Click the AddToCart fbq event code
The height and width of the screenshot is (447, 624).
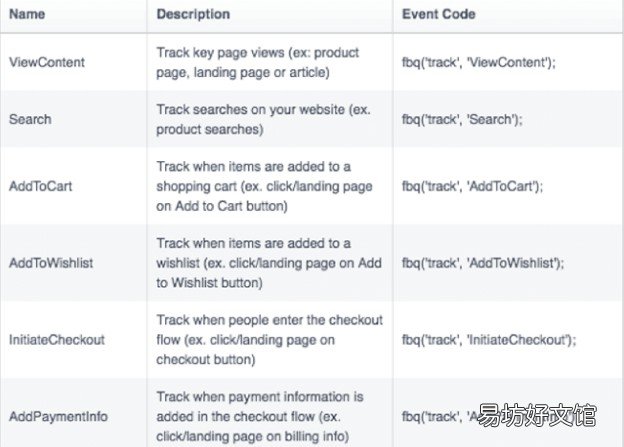tap(472, 186)
